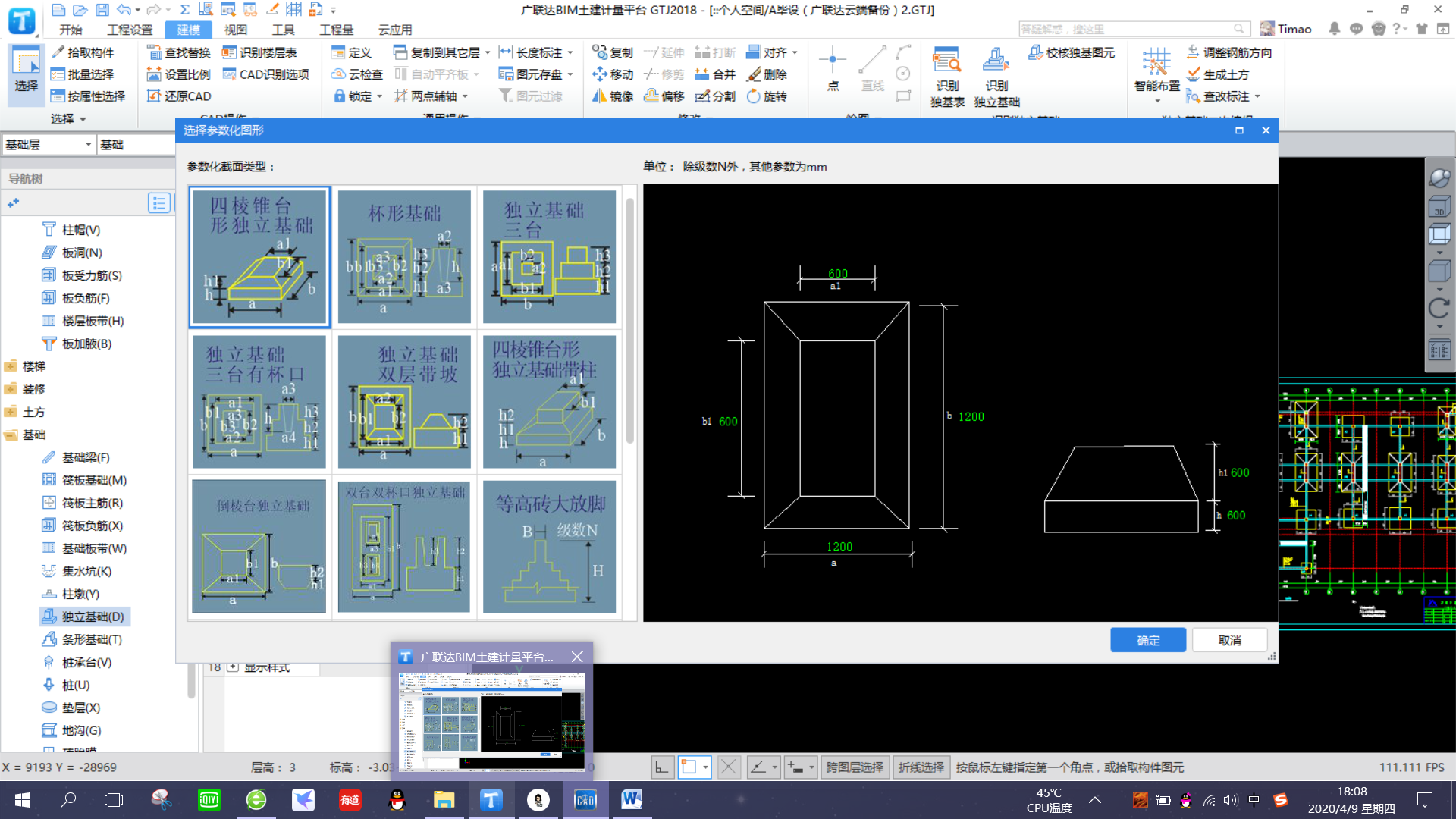Viewport: 1456px width, 819px height.
Task: Click the 批量选择 batch select tool
Action: 82,74
